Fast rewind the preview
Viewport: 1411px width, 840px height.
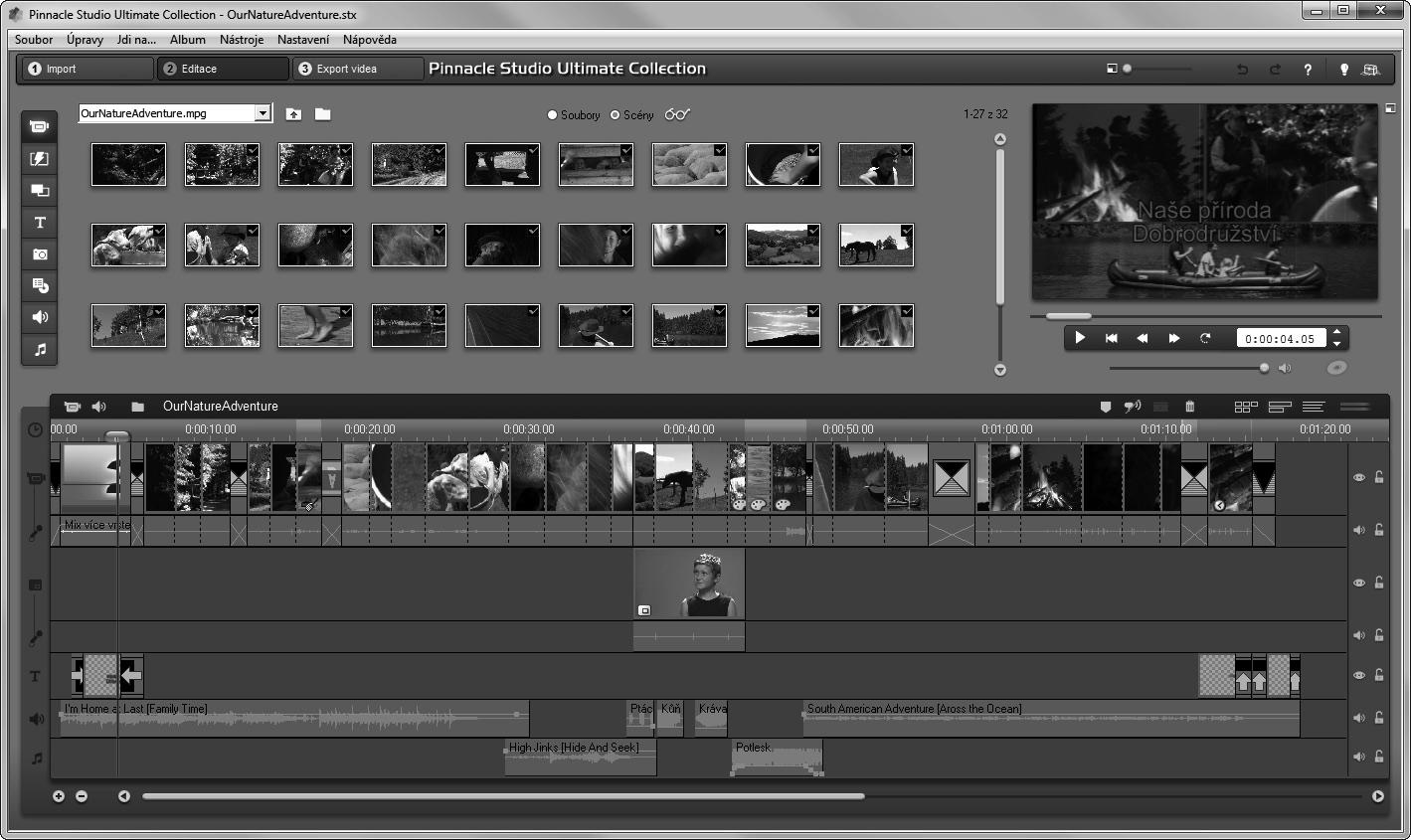pyautogui.click(x=1143, y=338)
